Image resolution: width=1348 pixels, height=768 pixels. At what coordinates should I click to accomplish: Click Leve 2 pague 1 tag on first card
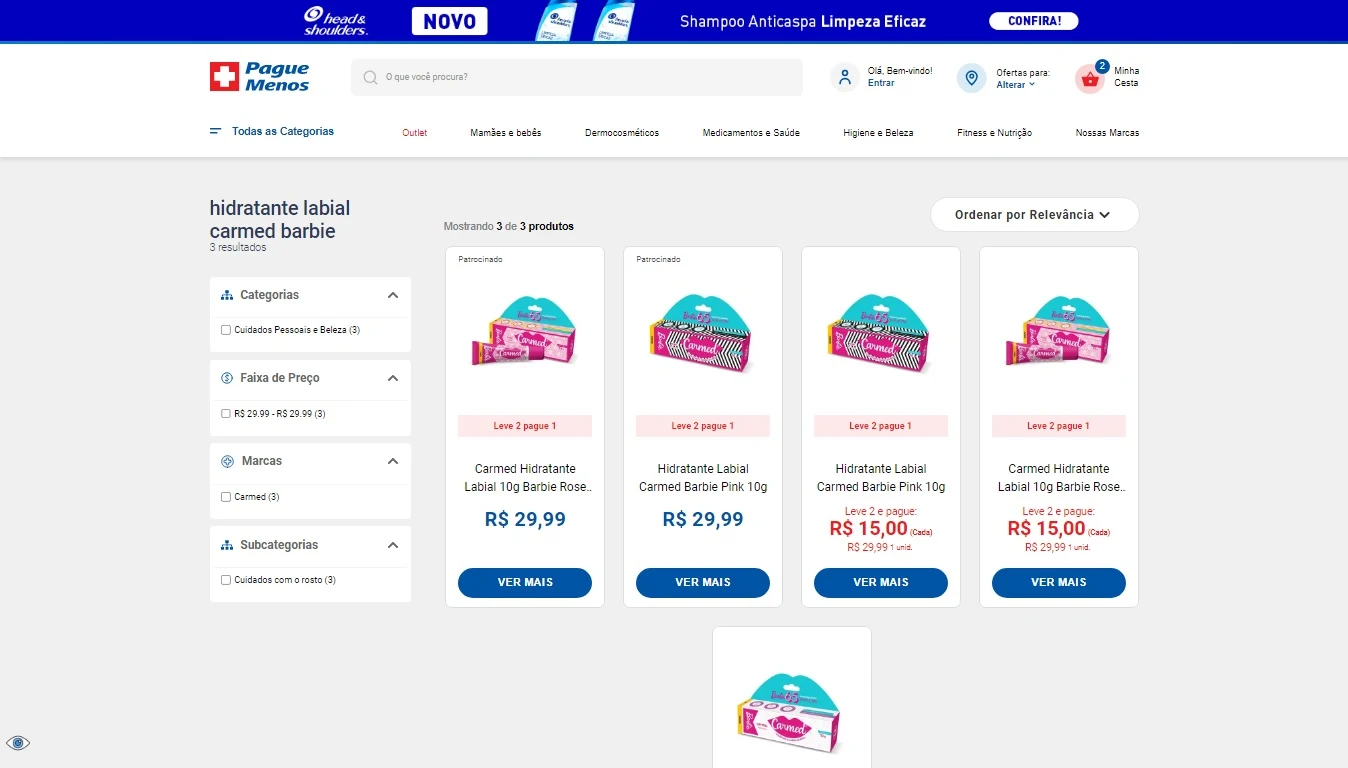pos(525,426)
